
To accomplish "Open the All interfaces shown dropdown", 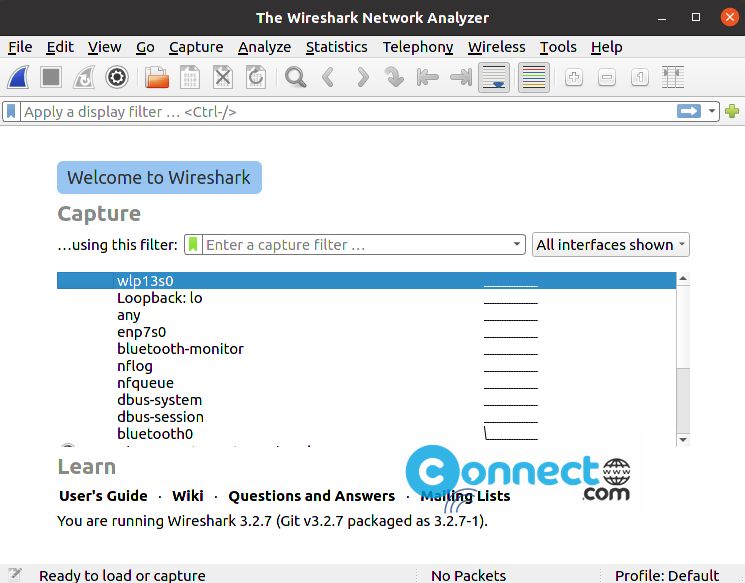I will tap(611, 245).
